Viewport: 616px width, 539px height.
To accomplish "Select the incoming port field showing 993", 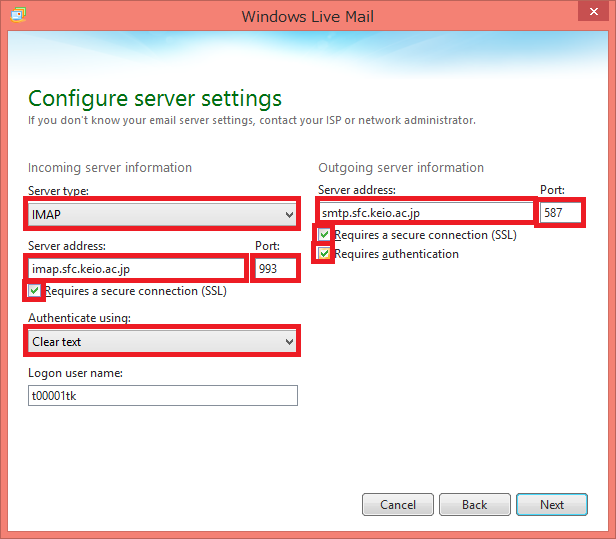I will tap(276, 268).
